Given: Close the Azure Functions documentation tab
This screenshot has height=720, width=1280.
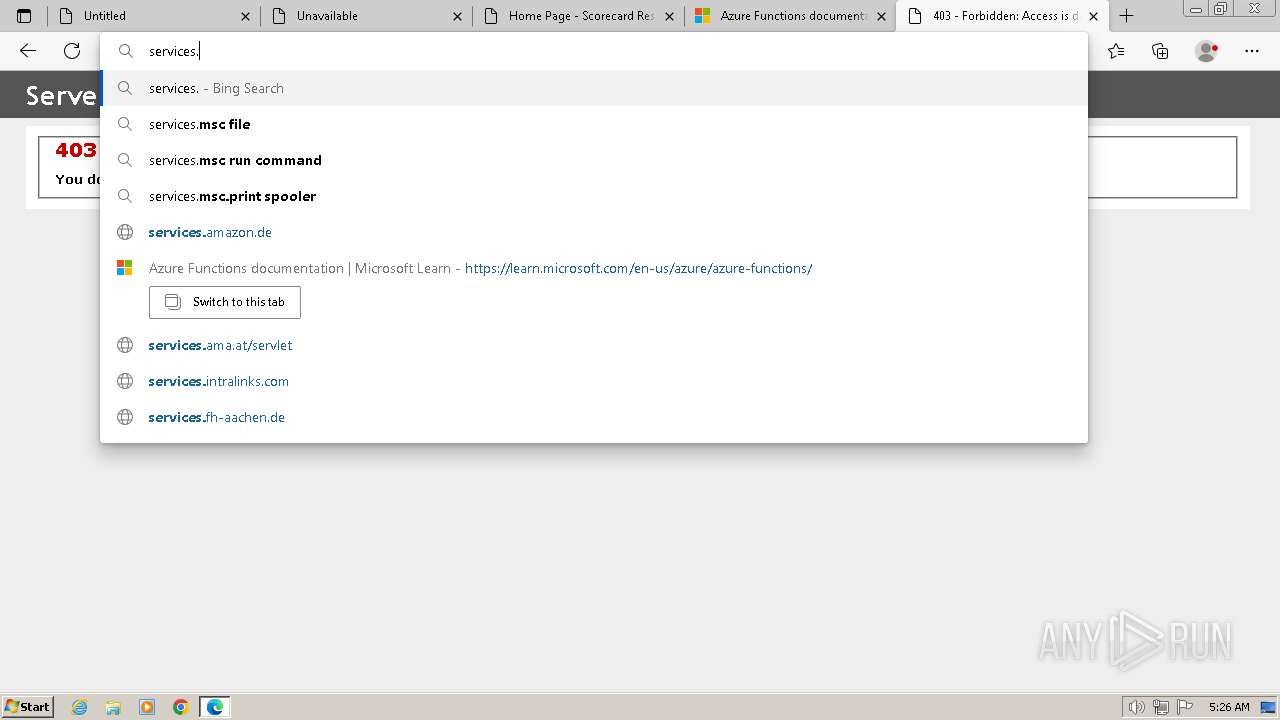Looking at the screenshot, I should coord(882,16).
